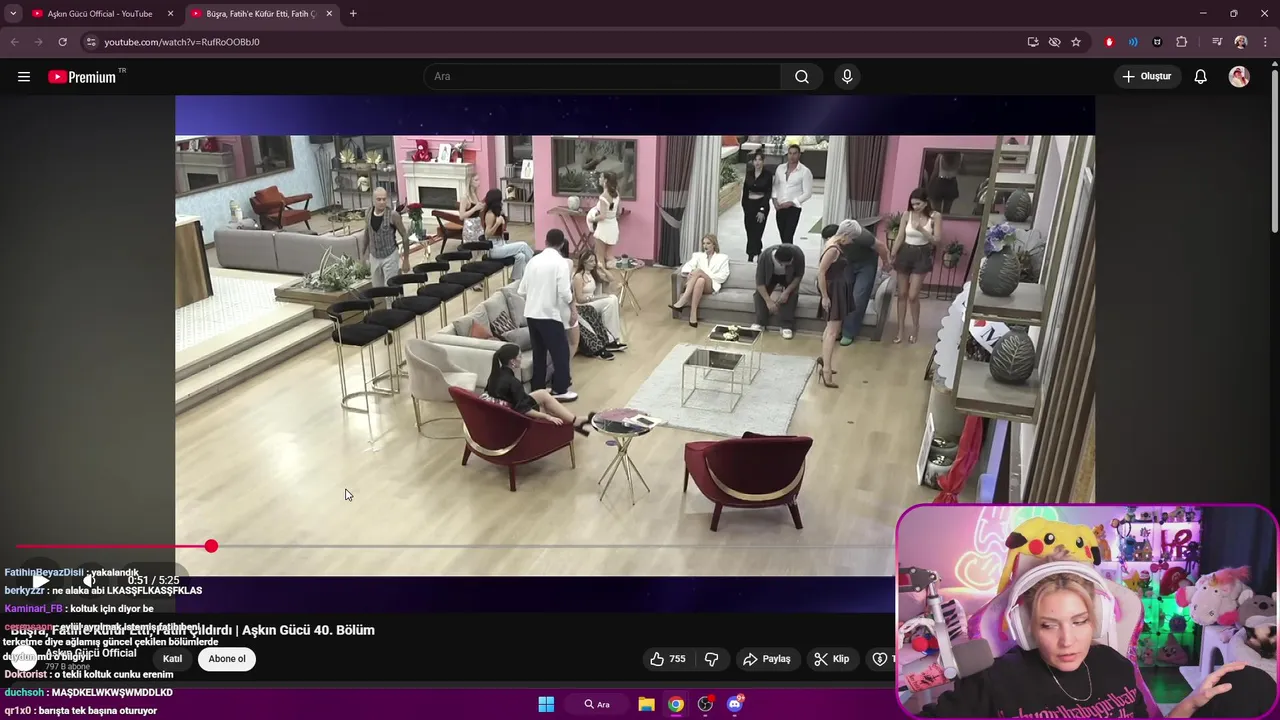Screen dimensions: 1280x720
Task: Dislike the video with thumbs down
Action: click(x=712, y=659)
